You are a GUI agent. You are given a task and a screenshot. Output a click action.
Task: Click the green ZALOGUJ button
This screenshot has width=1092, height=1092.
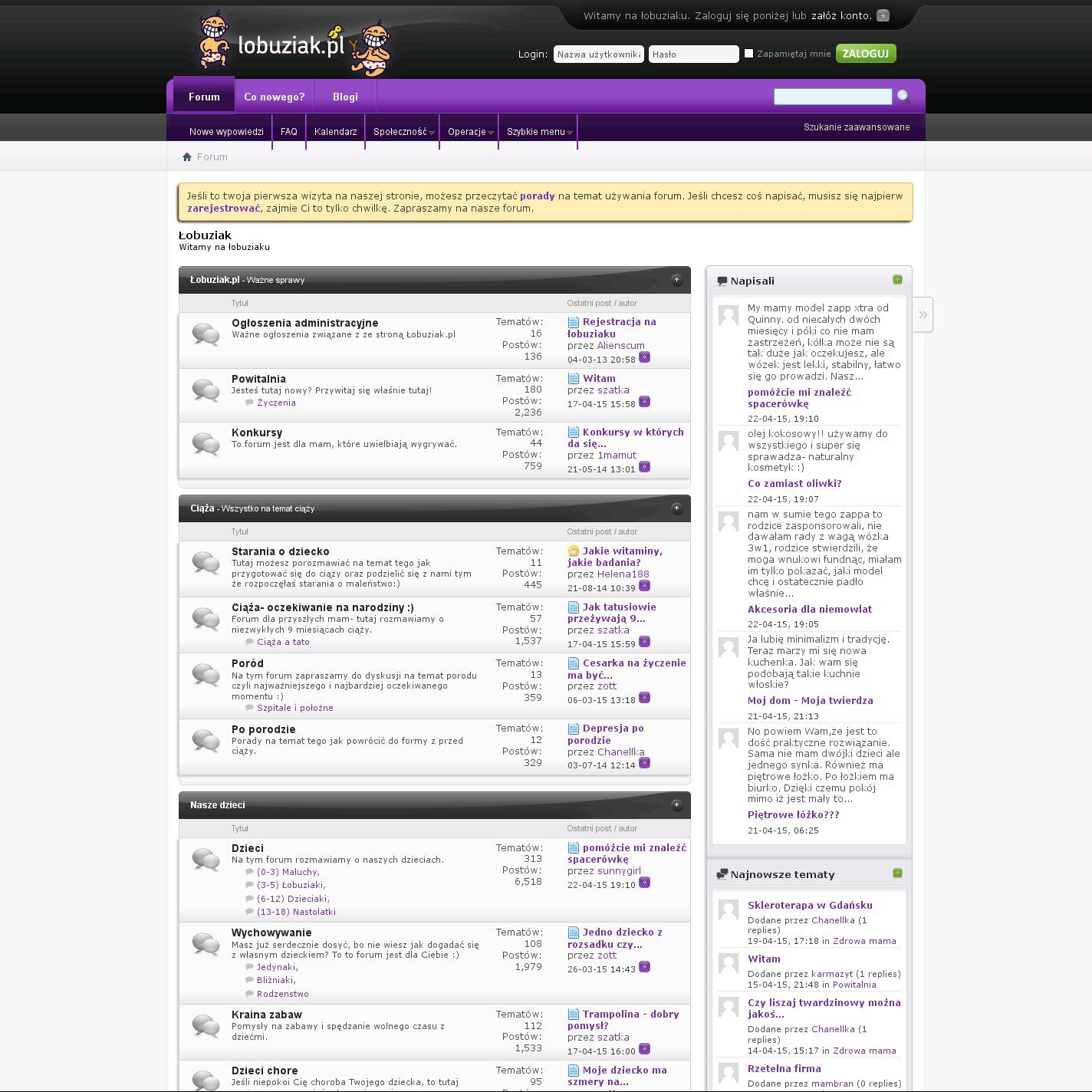(x=866, y=54)
